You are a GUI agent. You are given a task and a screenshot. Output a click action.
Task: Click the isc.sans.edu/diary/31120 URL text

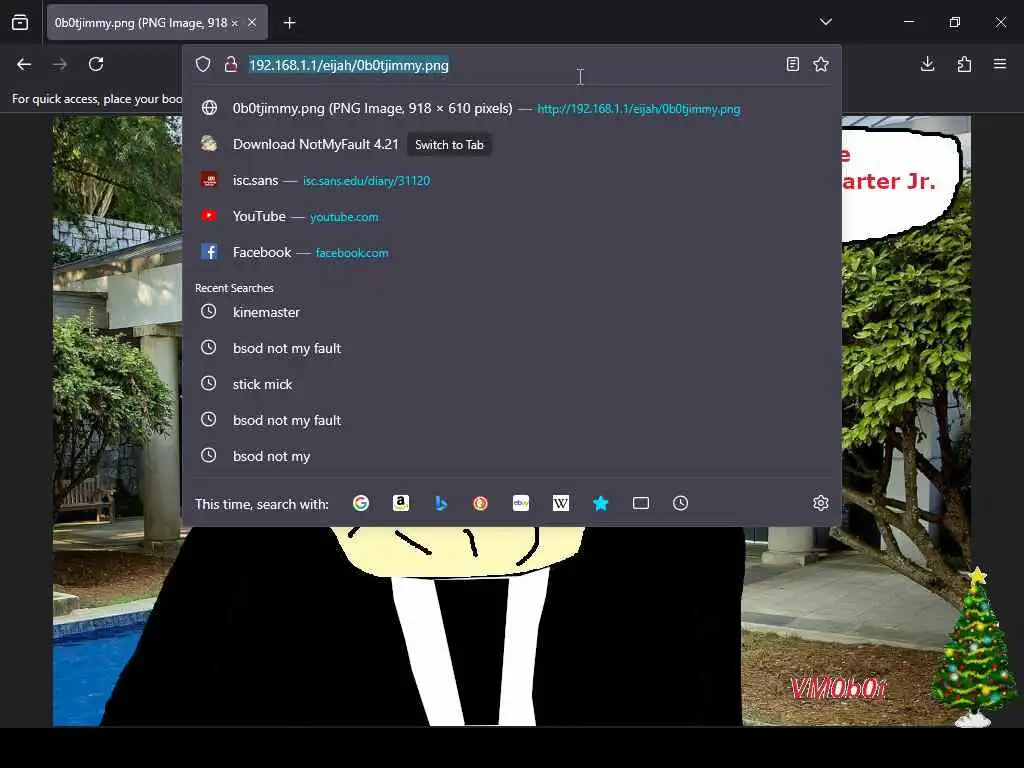coord(366,181)
